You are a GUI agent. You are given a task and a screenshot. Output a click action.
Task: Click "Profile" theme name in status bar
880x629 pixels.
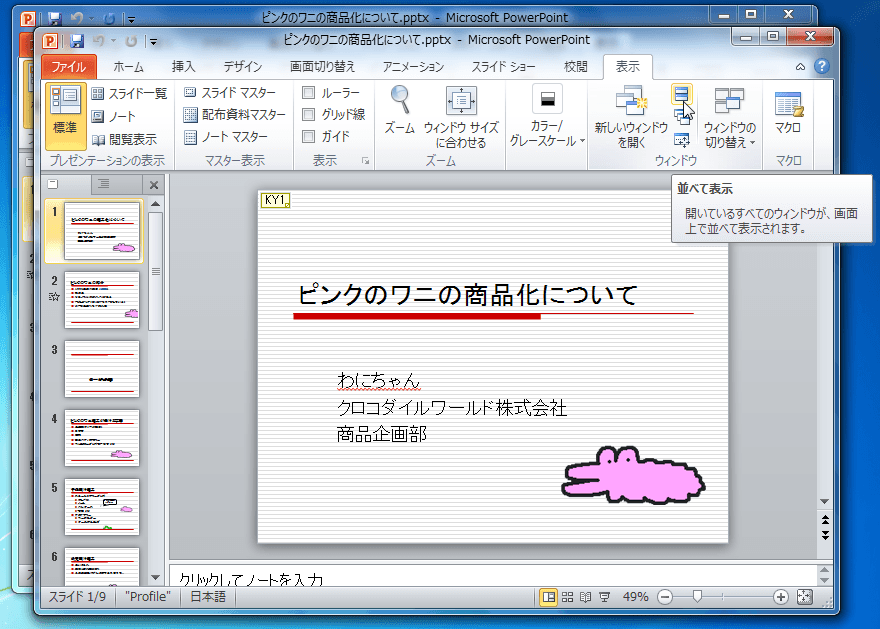click(x=148, y=597)
